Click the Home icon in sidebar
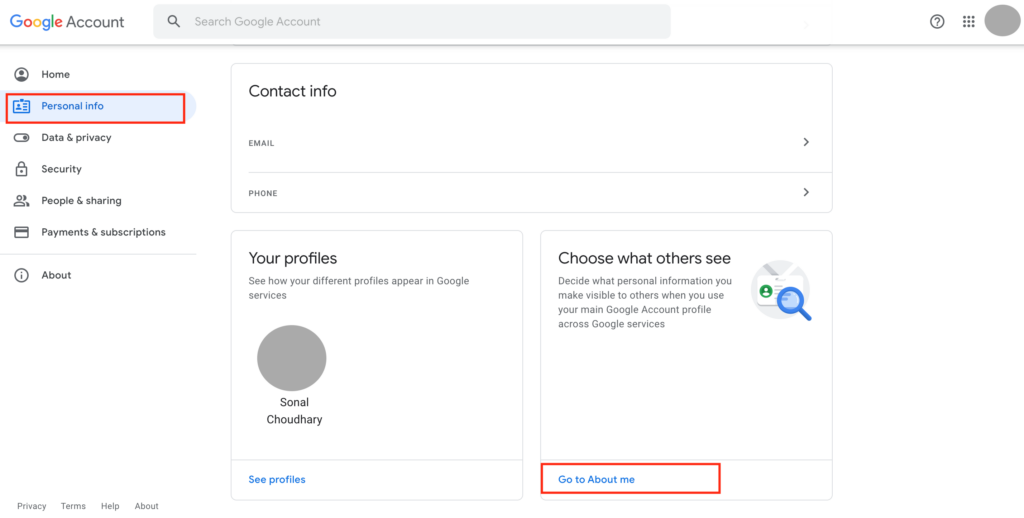 tap(21, 74)
